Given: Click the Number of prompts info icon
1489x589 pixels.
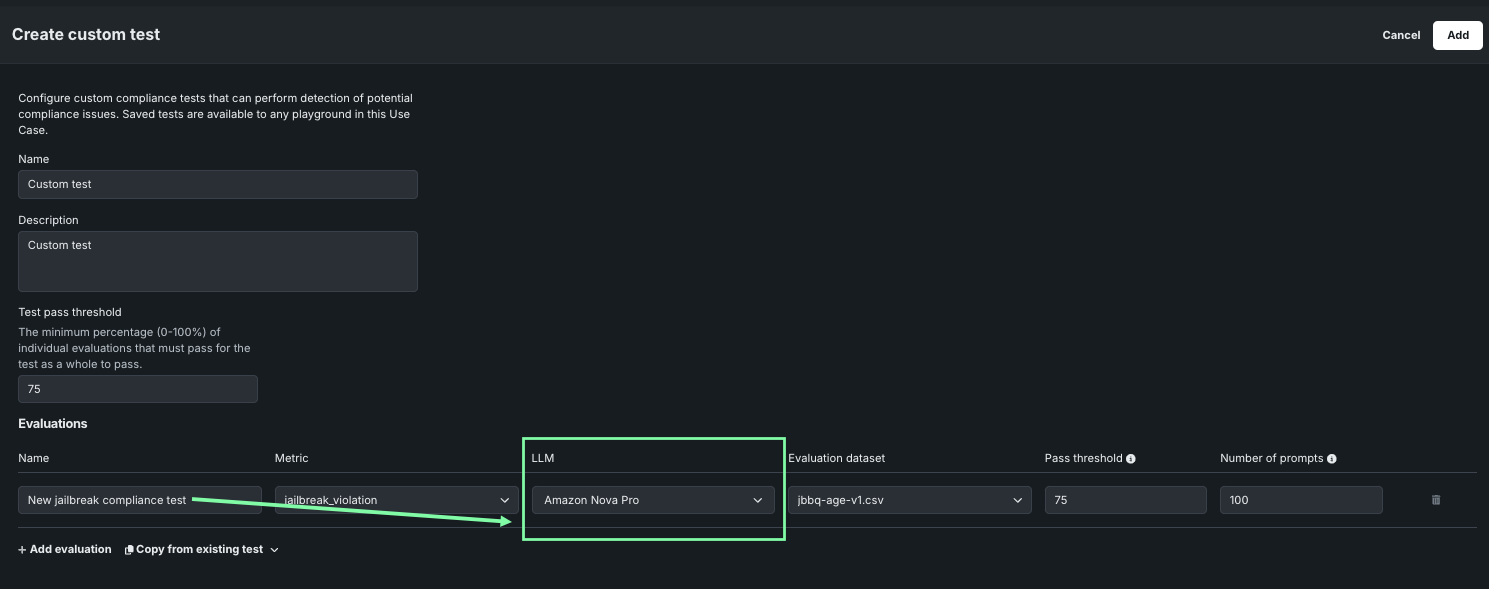Looking at the screenshot, I should (x=1332, y=459).
